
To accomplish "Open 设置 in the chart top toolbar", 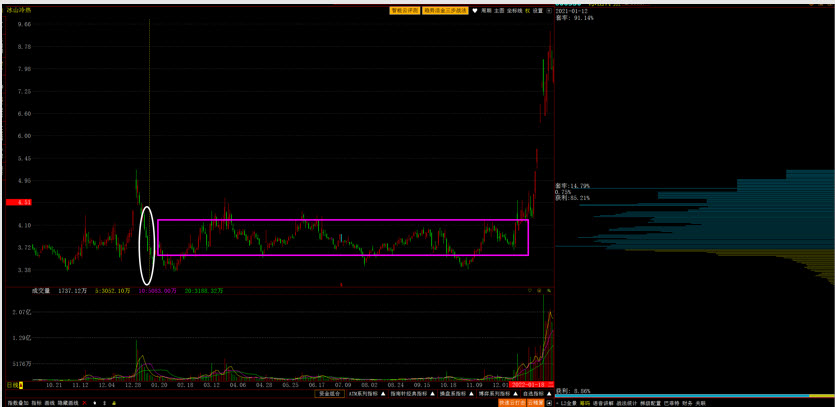I will point(538,11).
